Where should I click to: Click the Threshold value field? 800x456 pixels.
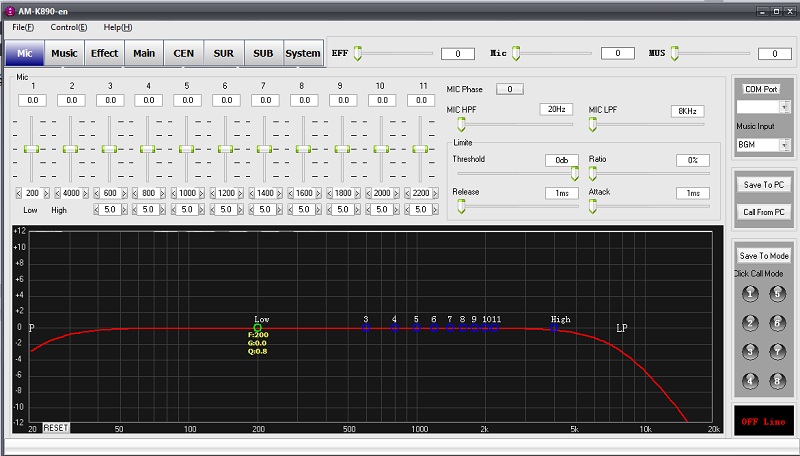[562, 160]
